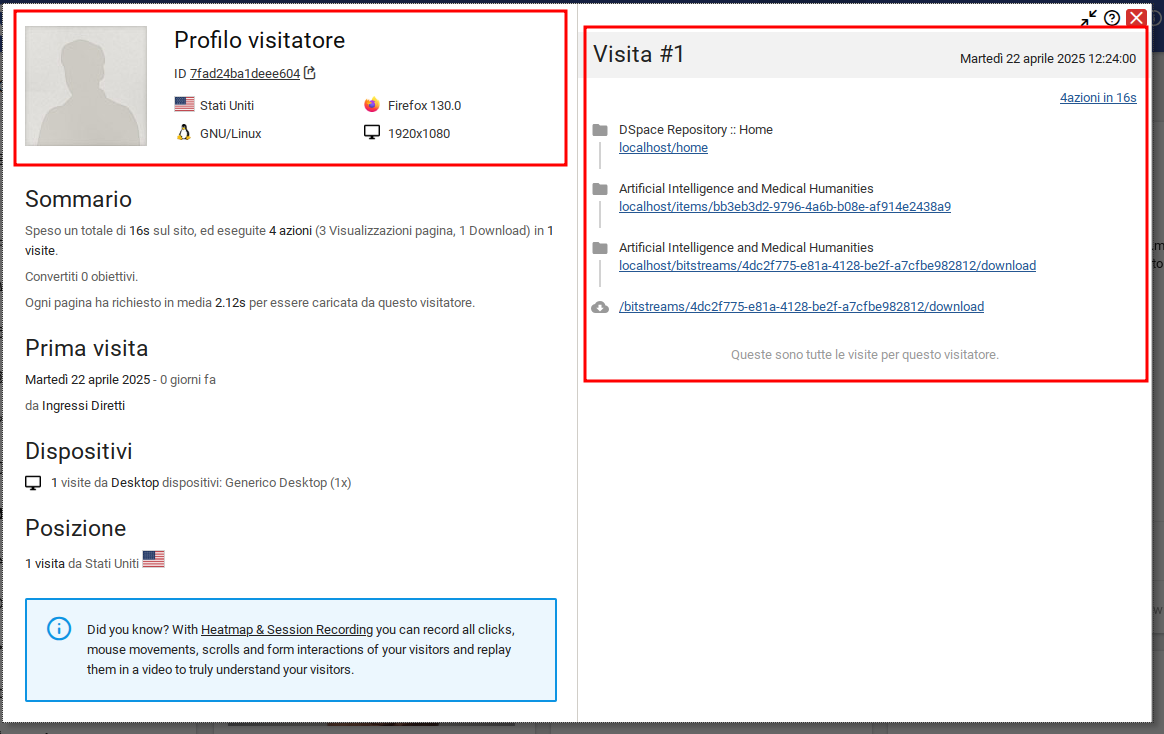This screenshot has width=1164, height=734.
Task: Click the flag icon in the Posizione section
Action: pyautogui.click(x=153, y=560)
